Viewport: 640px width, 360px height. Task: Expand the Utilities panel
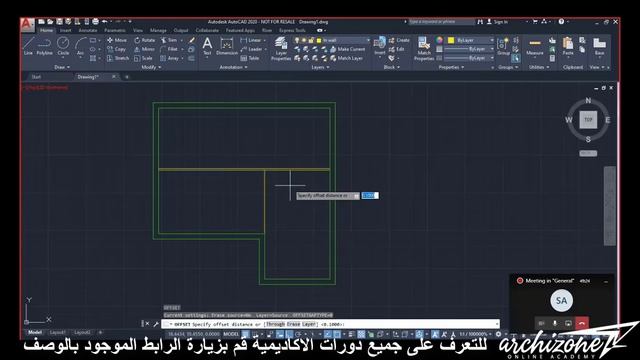[539, 67]
